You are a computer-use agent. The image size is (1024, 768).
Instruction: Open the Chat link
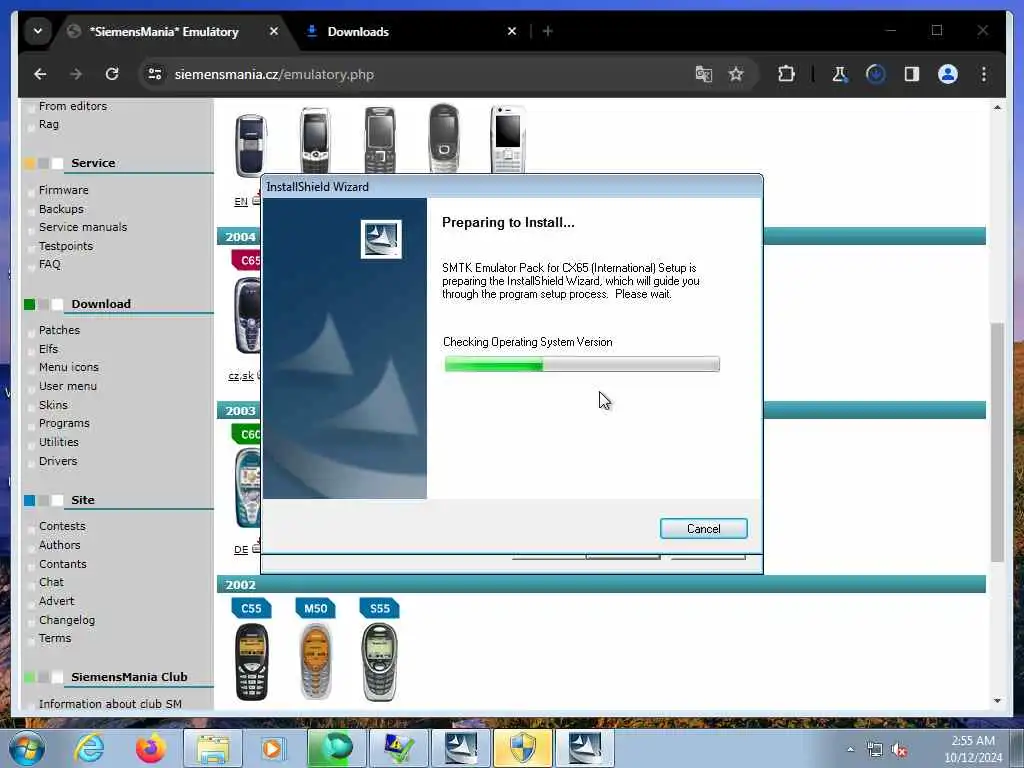(51, 583)
